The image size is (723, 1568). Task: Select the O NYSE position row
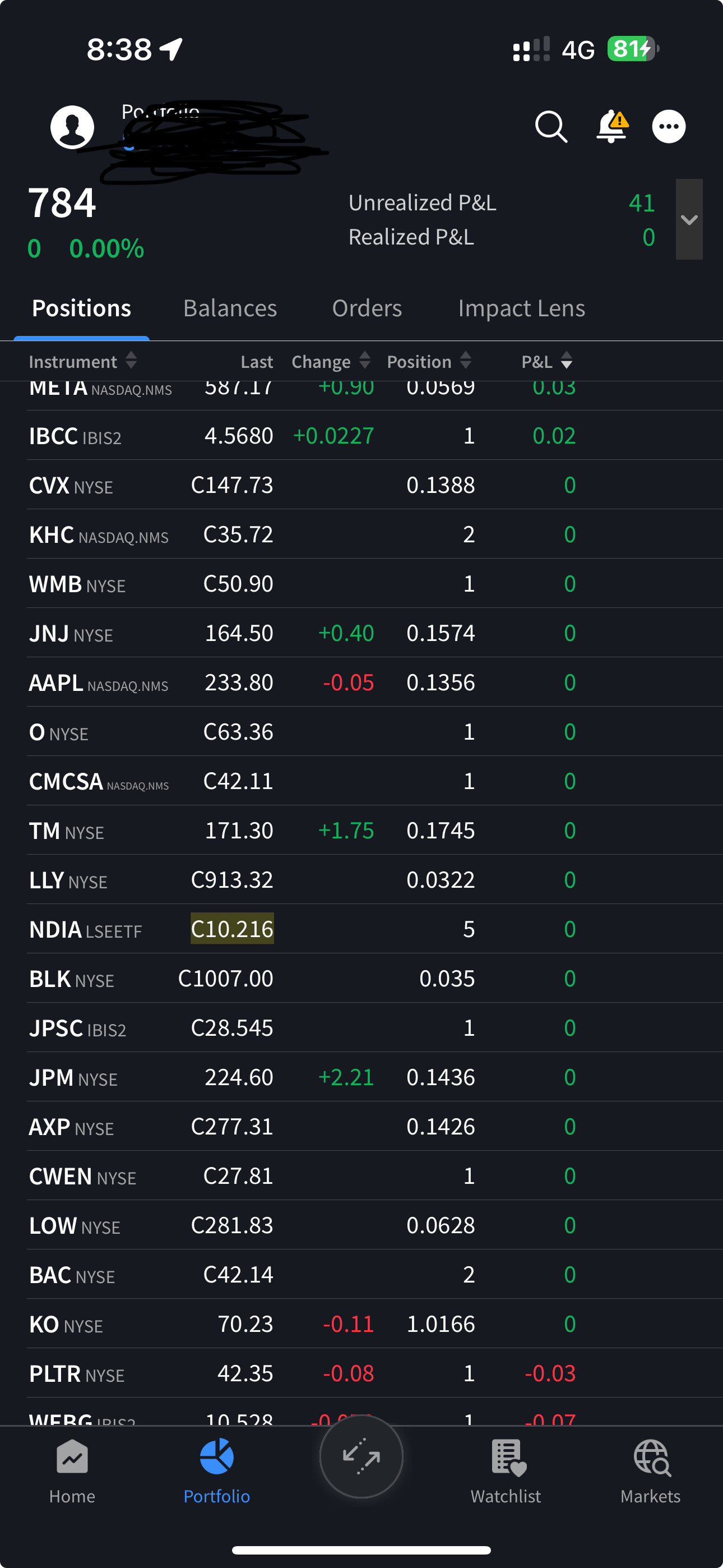point(361,731)
